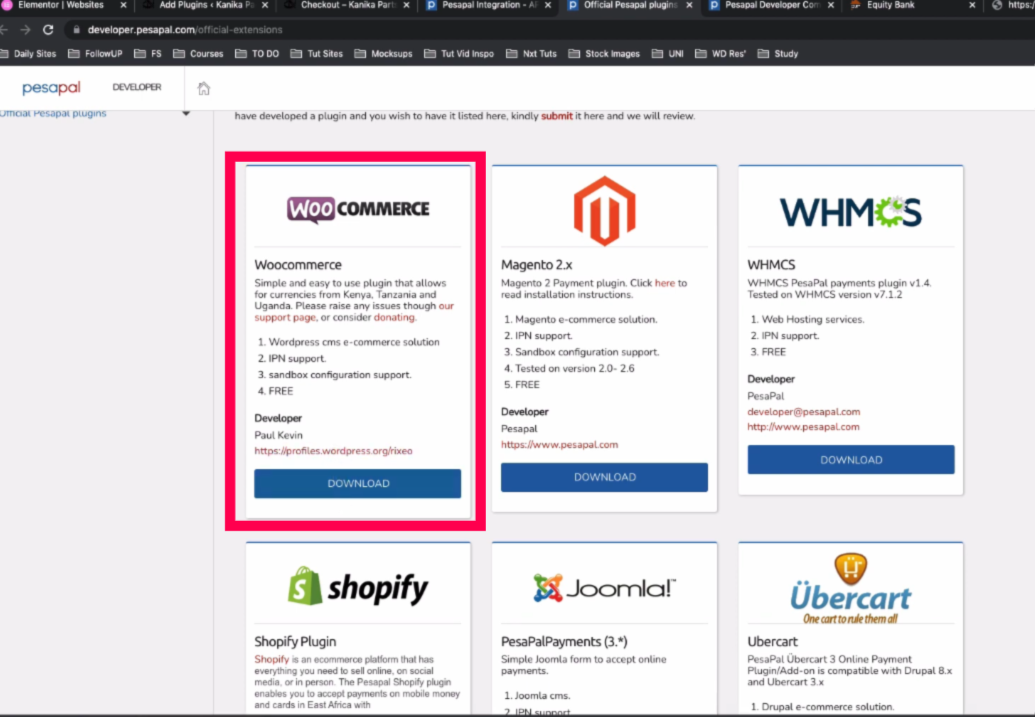Viewport: 1035px width, 717px height.
Task: Open the WD Res' bookmark folder
Action: click(721, 53)
